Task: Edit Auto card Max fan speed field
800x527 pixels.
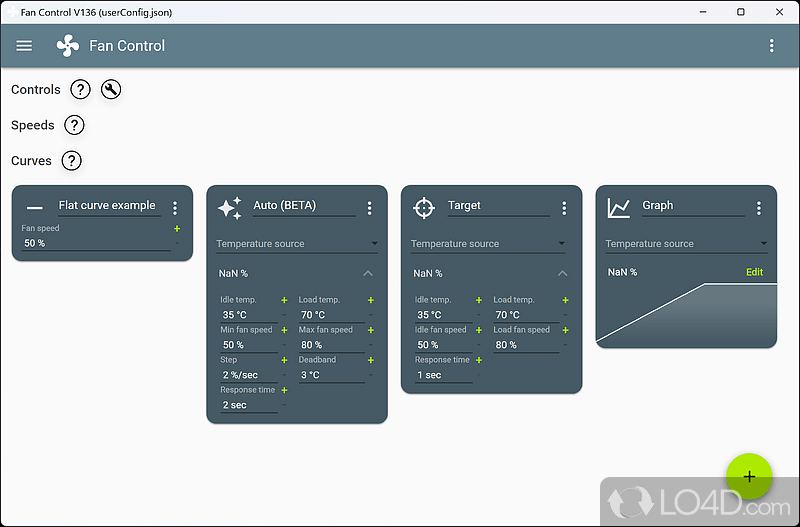Action: [332, 345]
